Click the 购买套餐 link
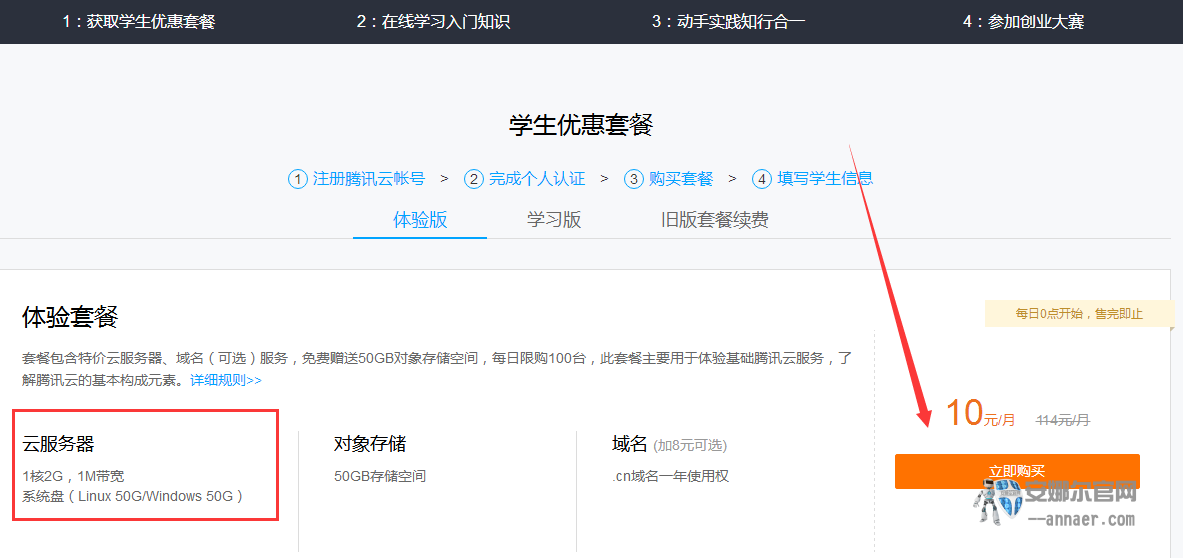The width and height of the screenshot is (1183, 558). (681, 179)
